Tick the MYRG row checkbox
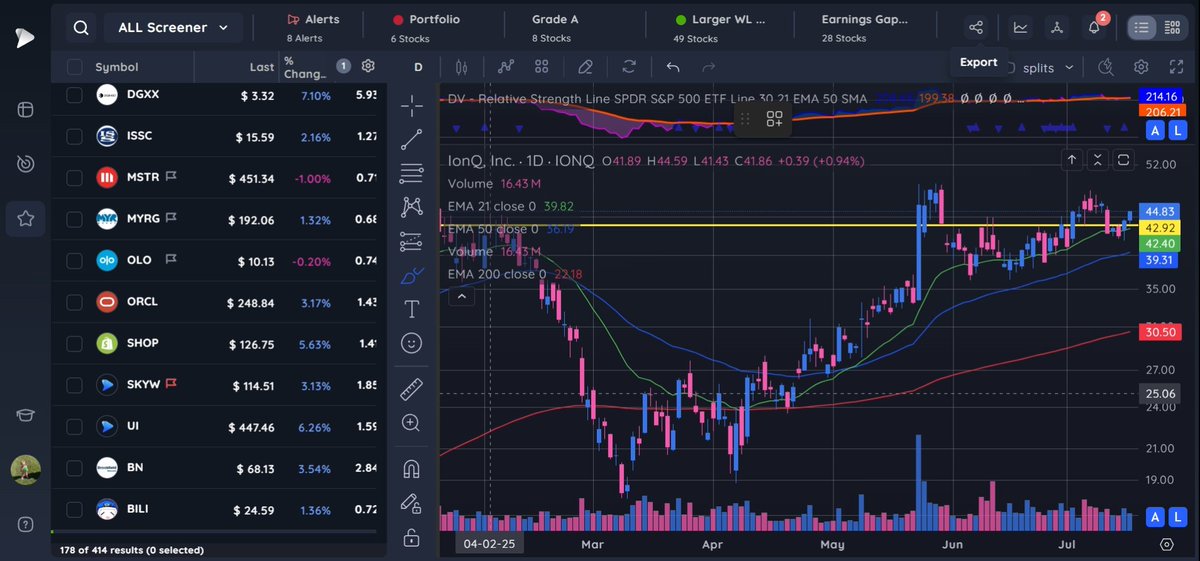 click(x=74, y=219)
